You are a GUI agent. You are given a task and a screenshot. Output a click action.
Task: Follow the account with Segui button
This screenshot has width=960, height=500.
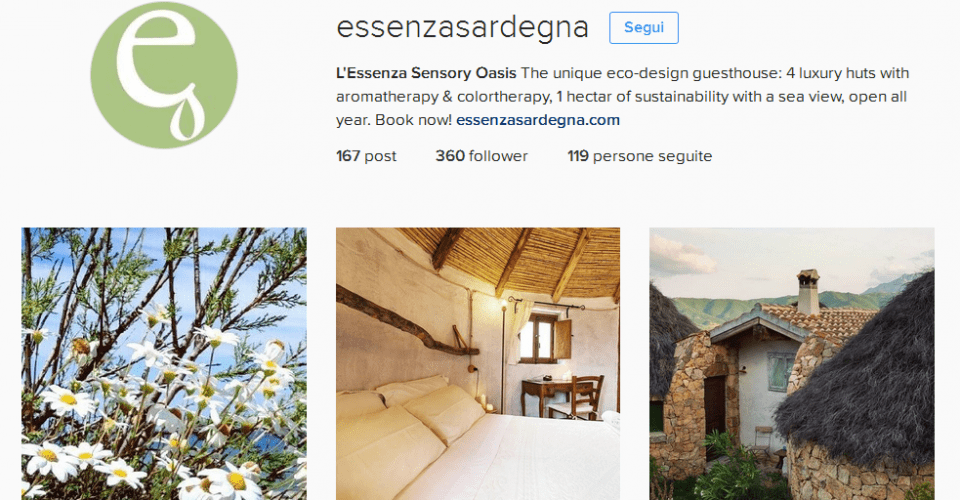click(643, 28)
